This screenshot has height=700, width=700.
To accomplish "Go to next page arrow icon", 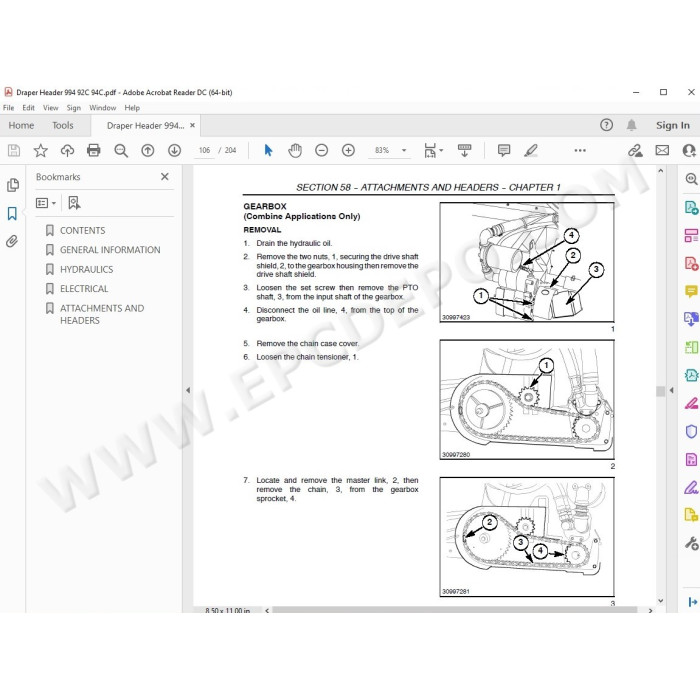I will [x=175, y=150].
